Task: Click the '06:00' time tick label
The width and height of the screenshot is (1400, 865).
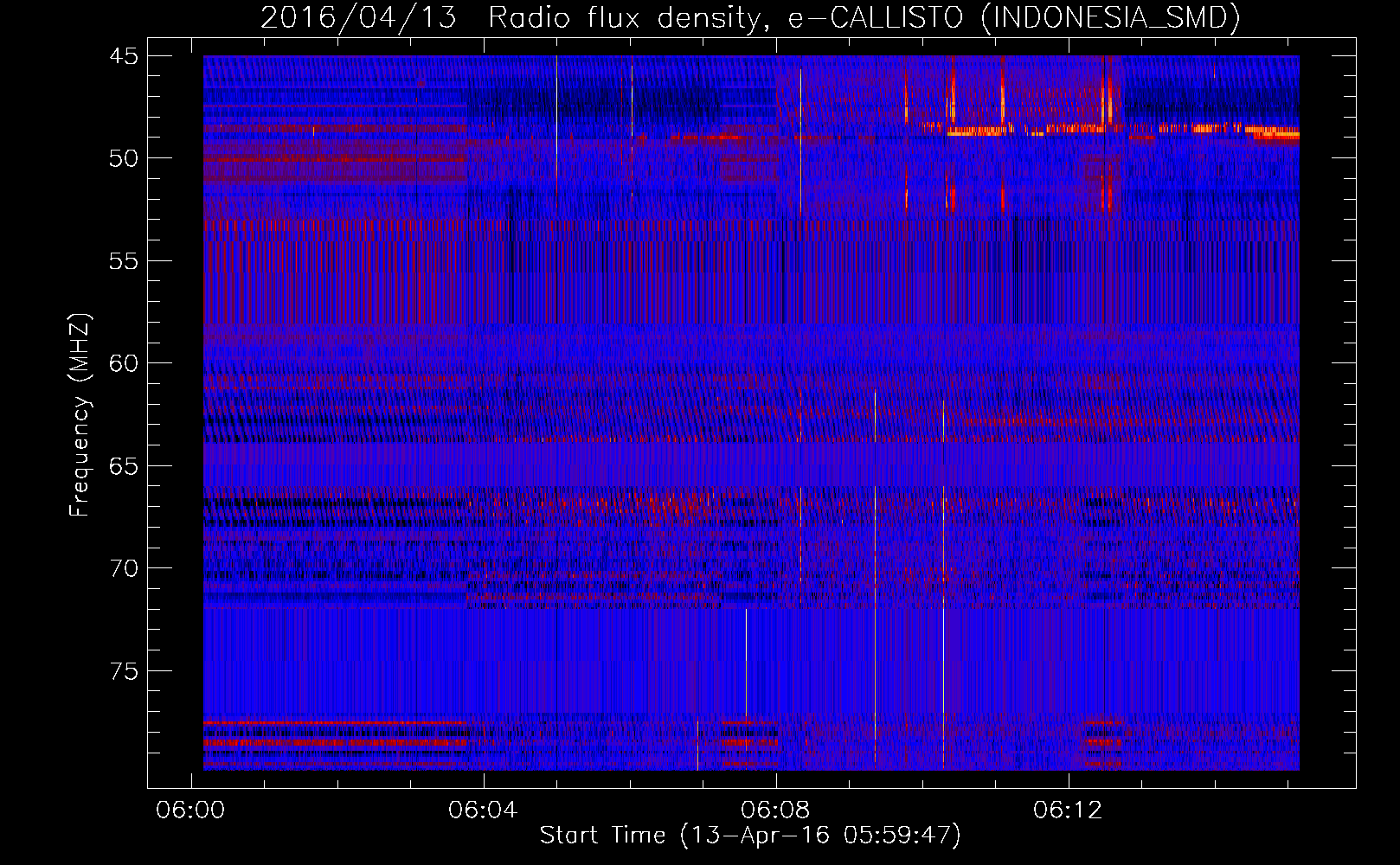Action: pyautogui.click(x=190, y=811)
